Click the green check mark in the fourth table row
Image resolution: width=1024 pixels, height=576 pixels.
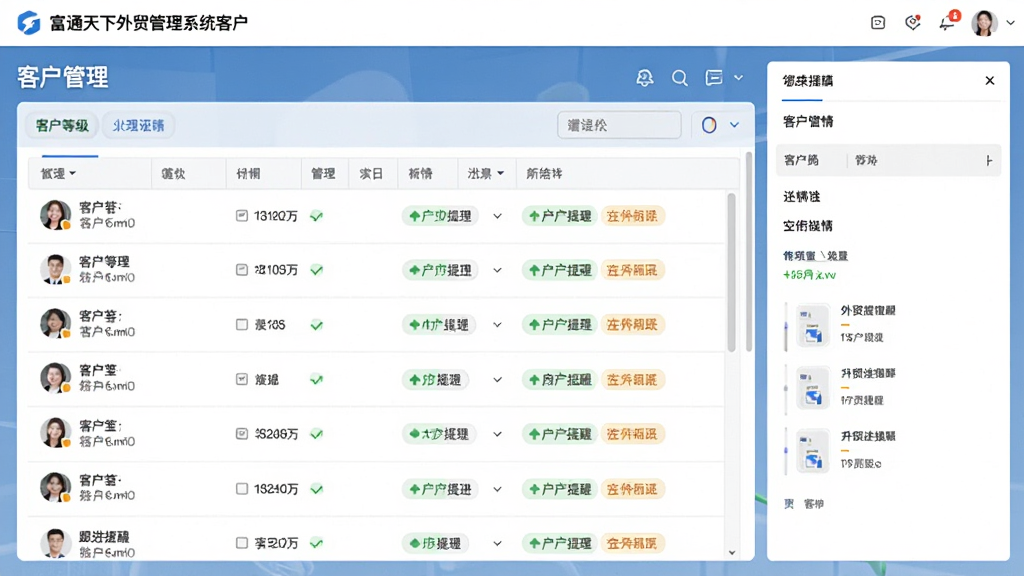(317, 379)
